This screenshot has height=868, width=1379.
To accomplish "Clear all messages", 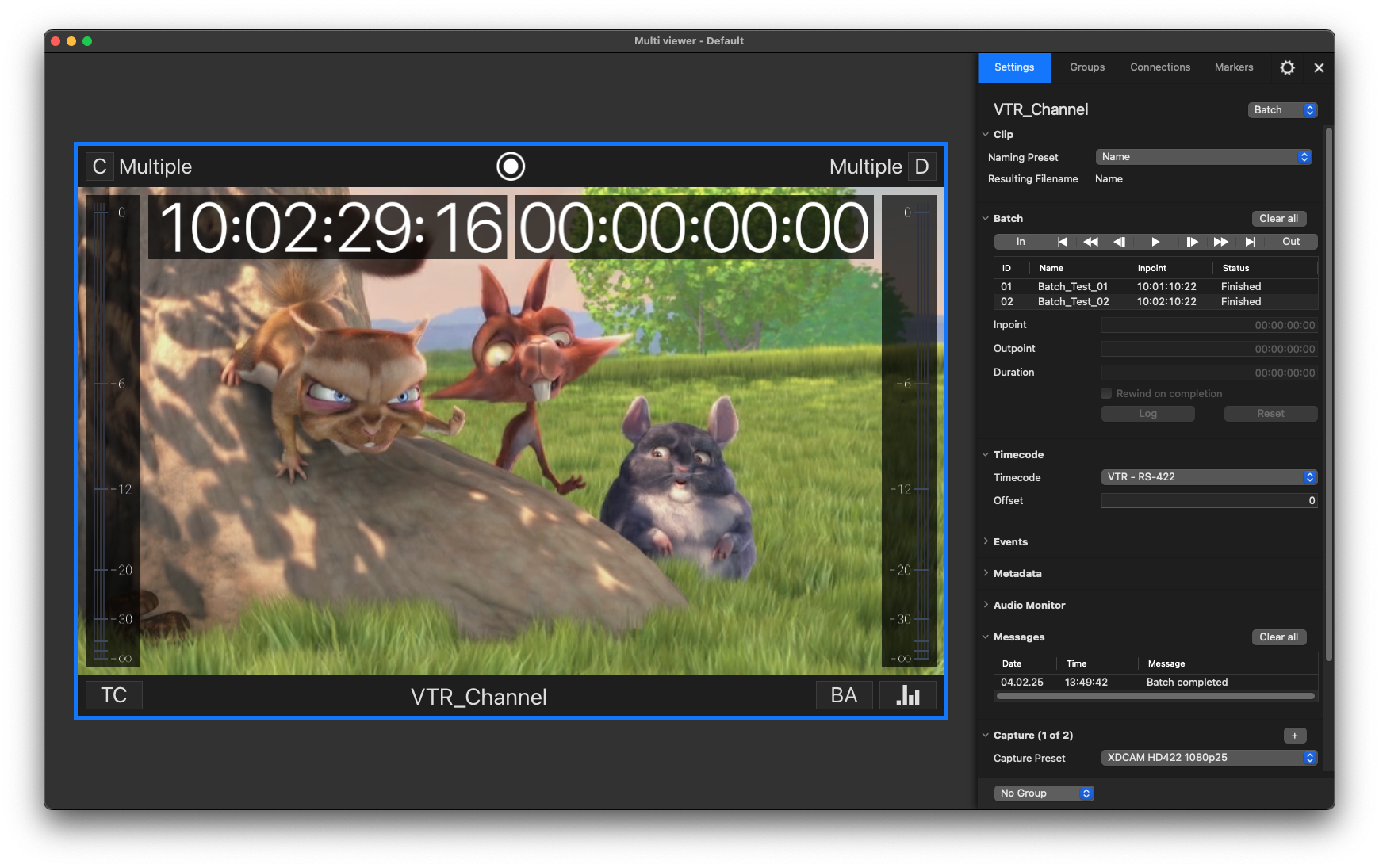I will (x=1279, y=637).
